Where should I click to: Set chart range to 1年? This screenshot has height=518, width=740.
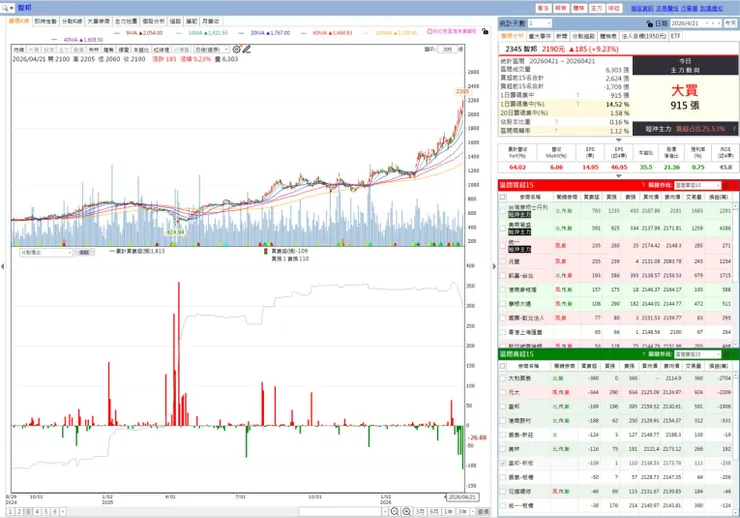[448, 511]
